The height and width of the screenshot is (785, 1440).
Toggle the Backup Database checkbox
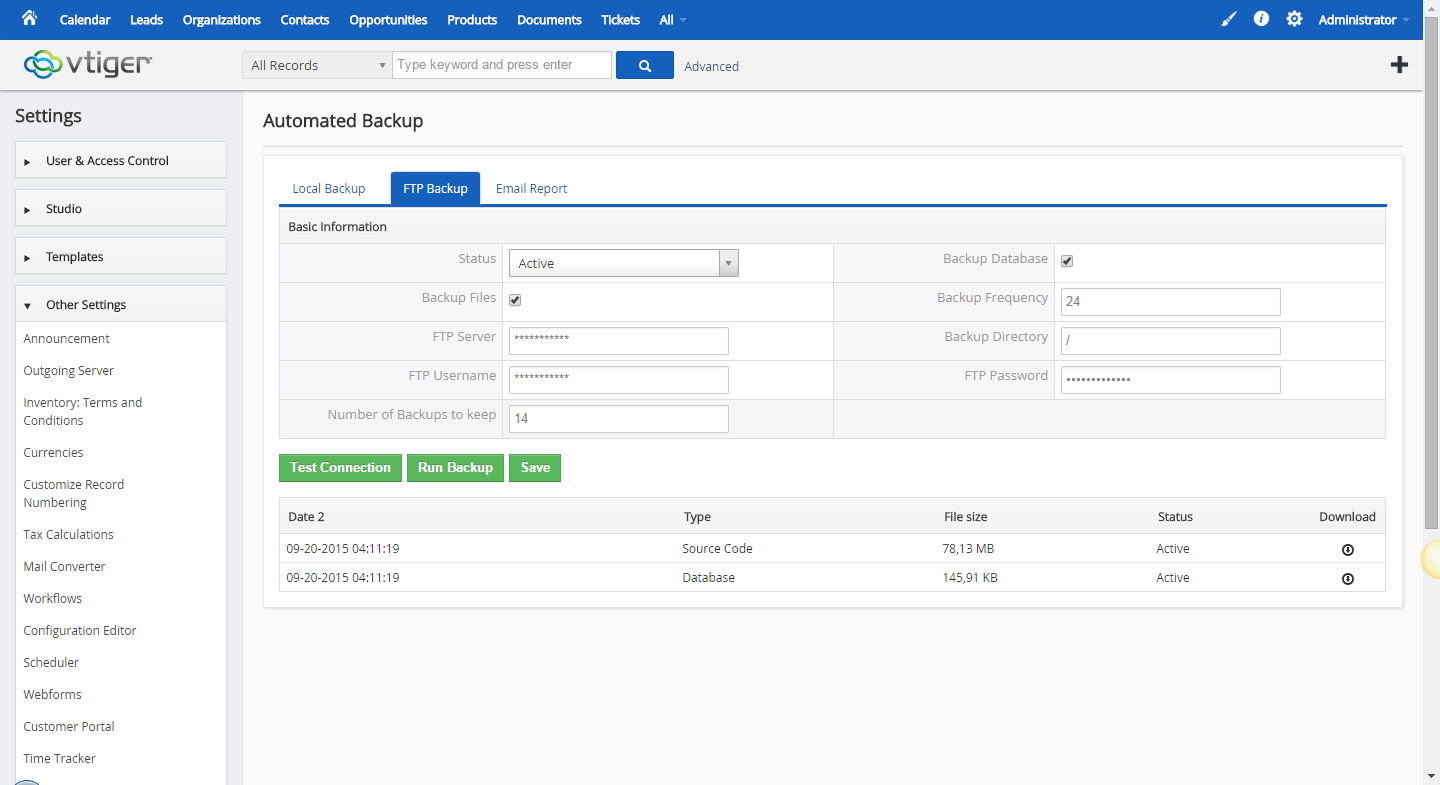tap(1067, 261)
